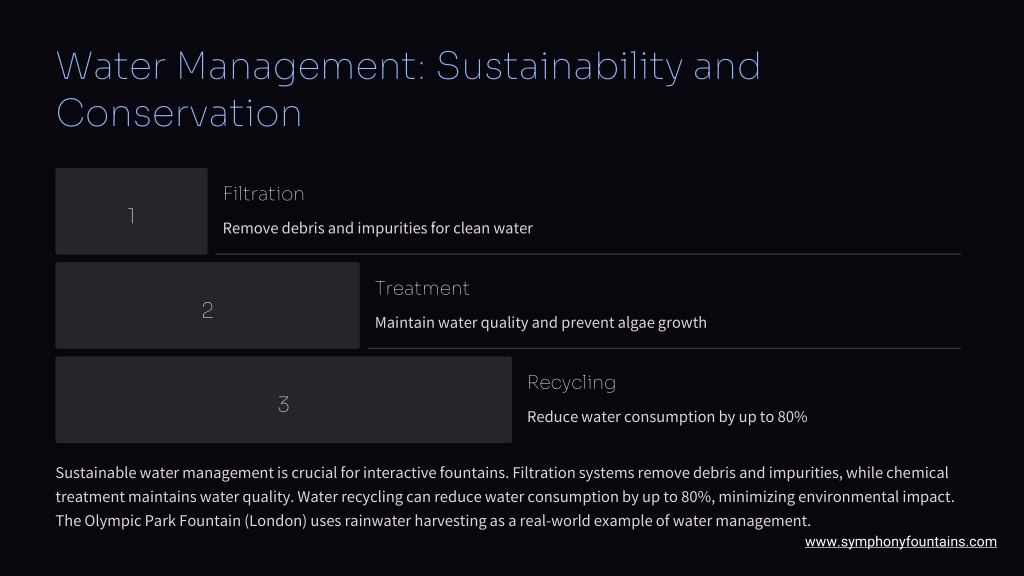Click the word 'Conservation' in the title
The height and width of the screenshot is (576, 1024).
coord(179,114)
